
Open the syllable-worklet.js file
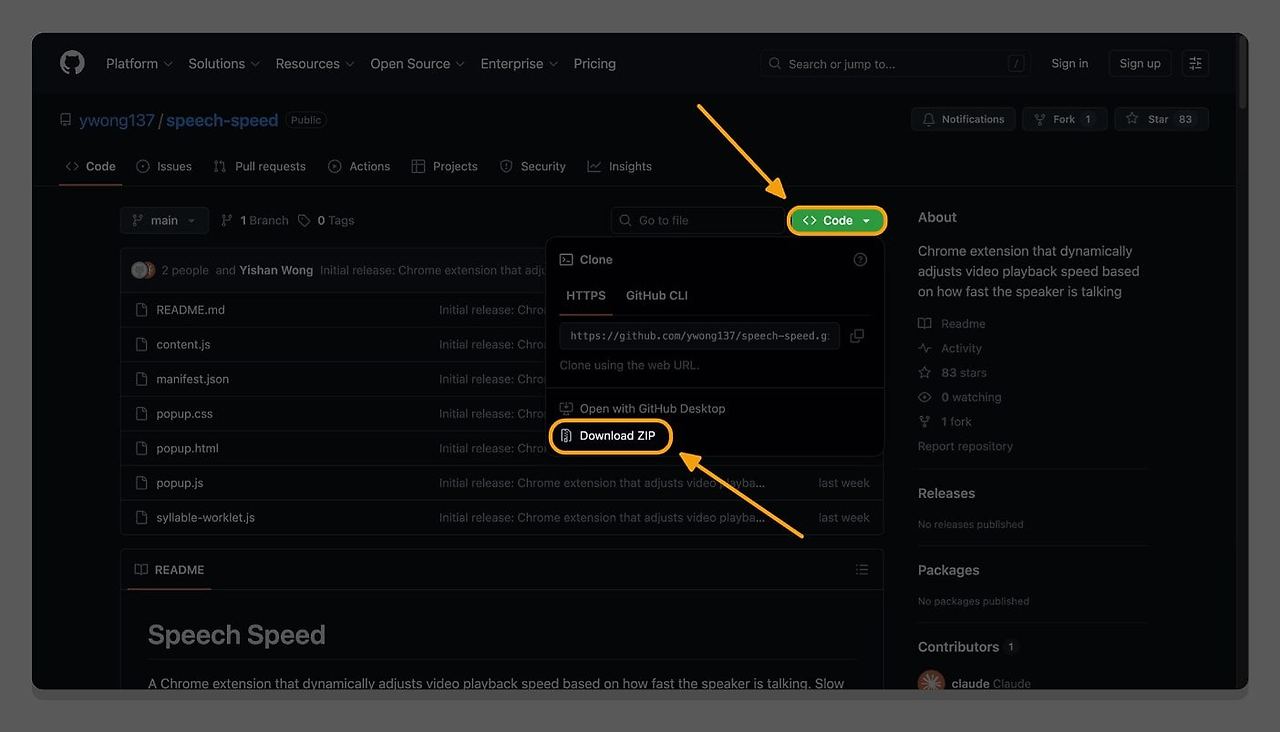205,517
